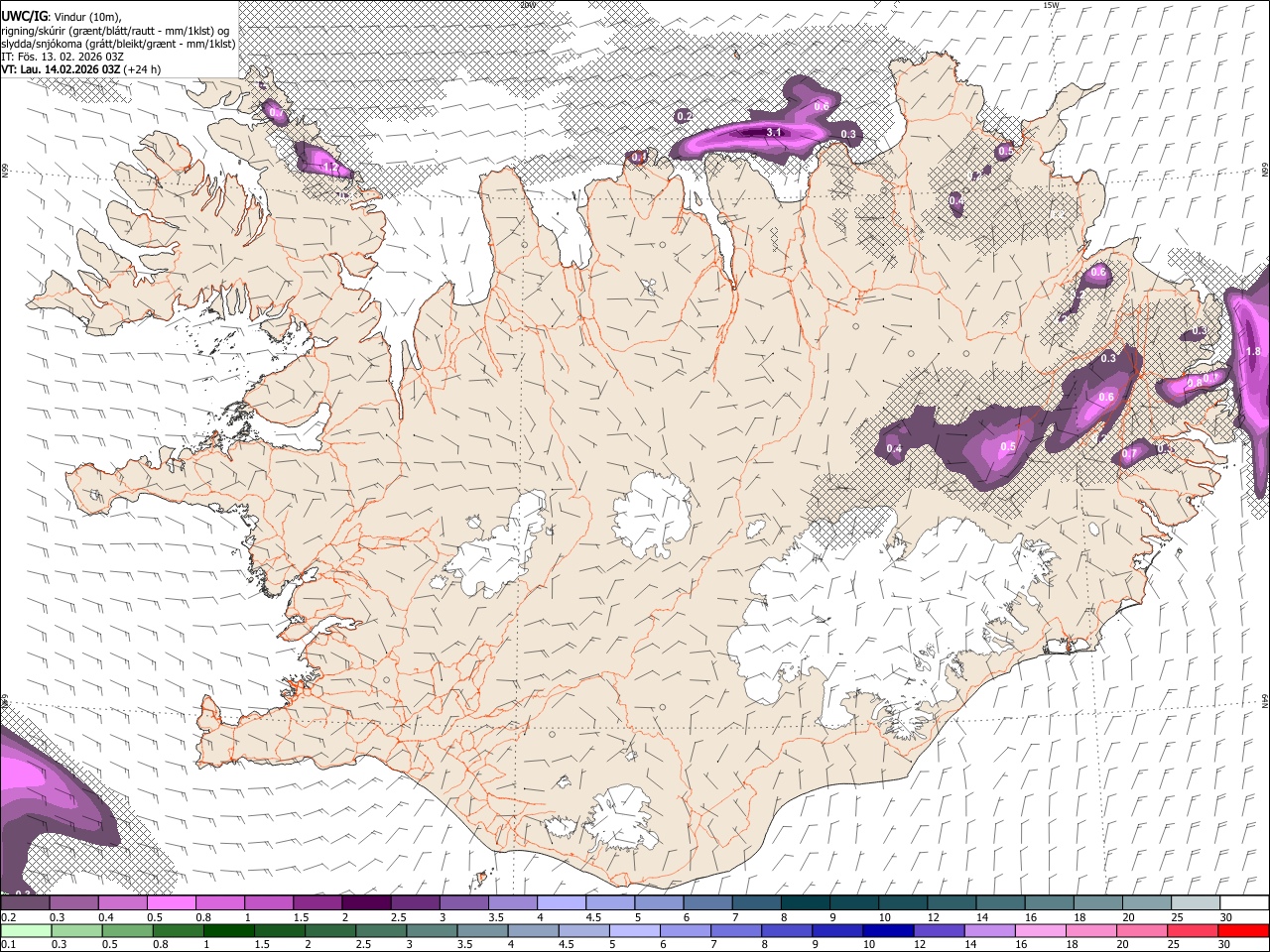
Task: Click the UWC/IG Vindur (10m) title text
Action: coord(62,16)
